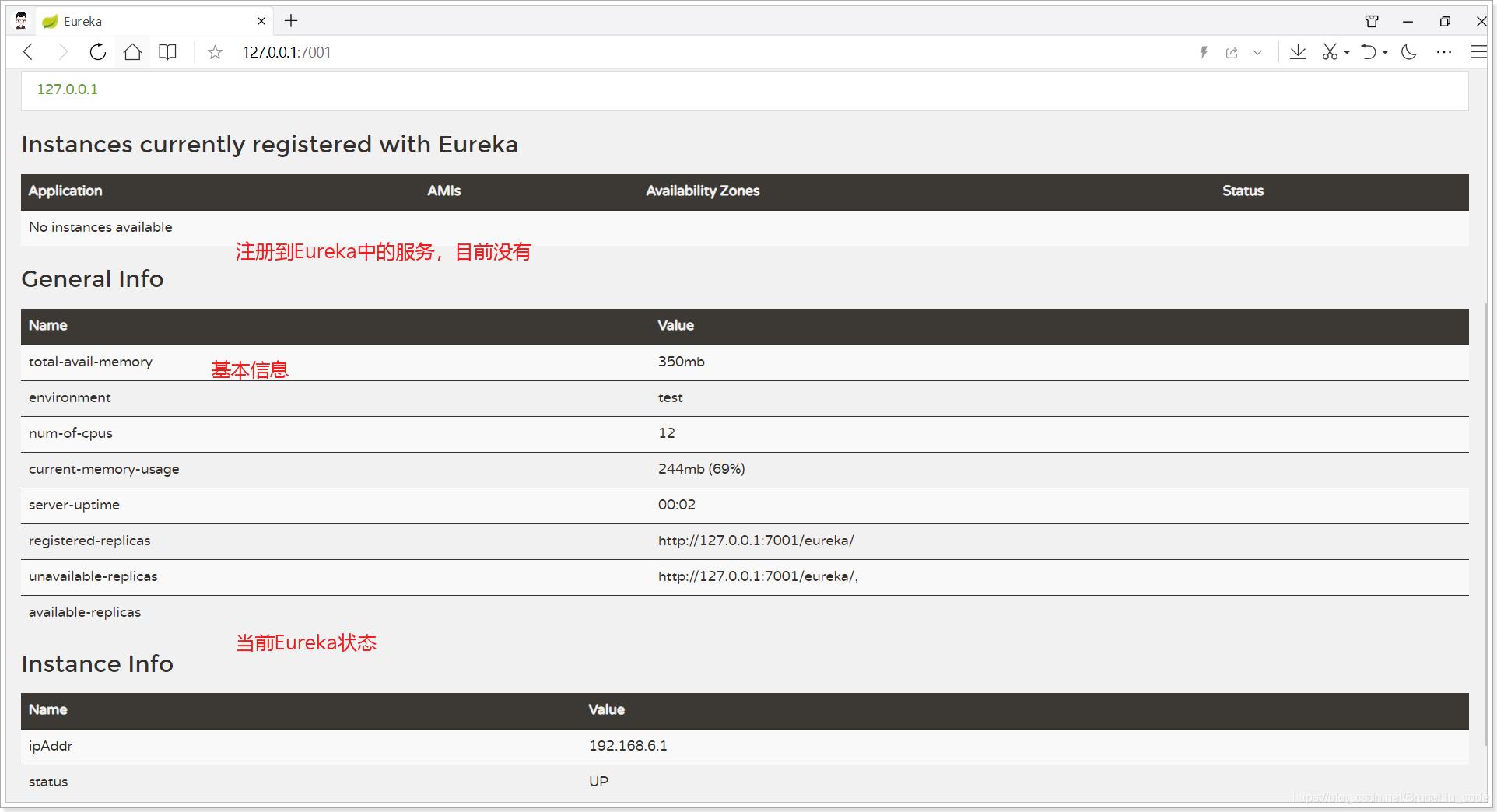Viewport: 1497px width, 812px height.
Task: Close the Eureka tab
Action: [261, 21]
